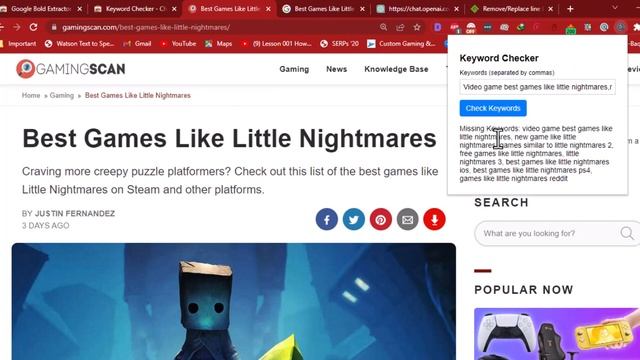Open the Knowledge Base navigation menu

click(396, 69)
